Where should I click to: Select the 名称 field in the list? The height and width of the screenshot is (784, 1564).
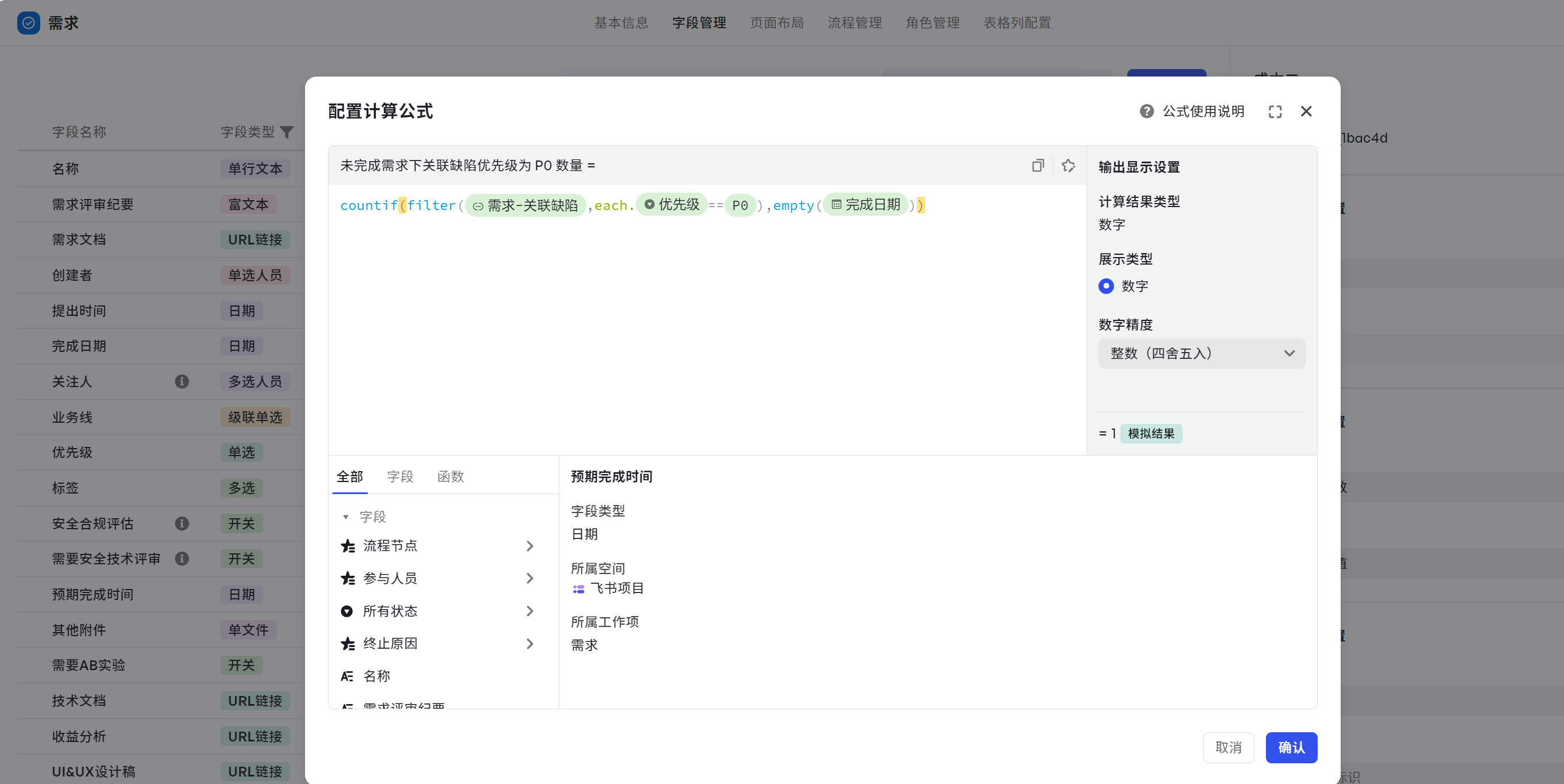376,676
